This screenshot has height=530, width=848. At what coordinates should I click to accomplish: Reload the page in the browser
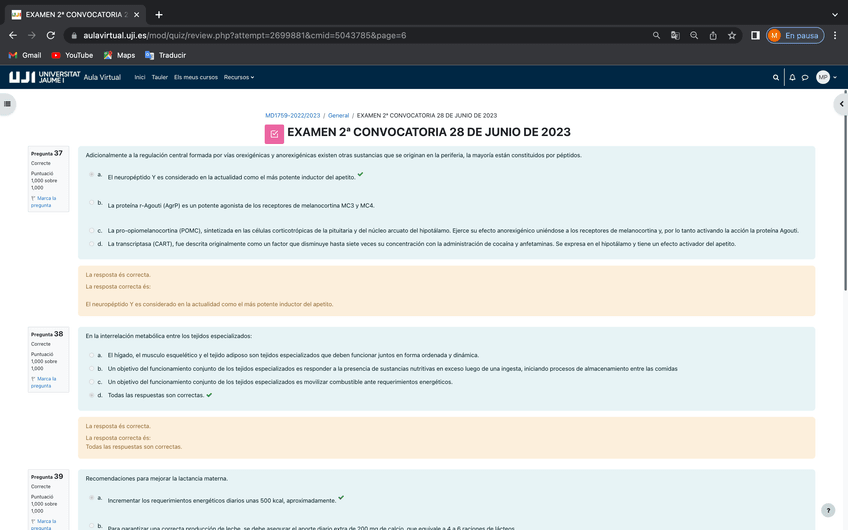click(x=50, y=35)
